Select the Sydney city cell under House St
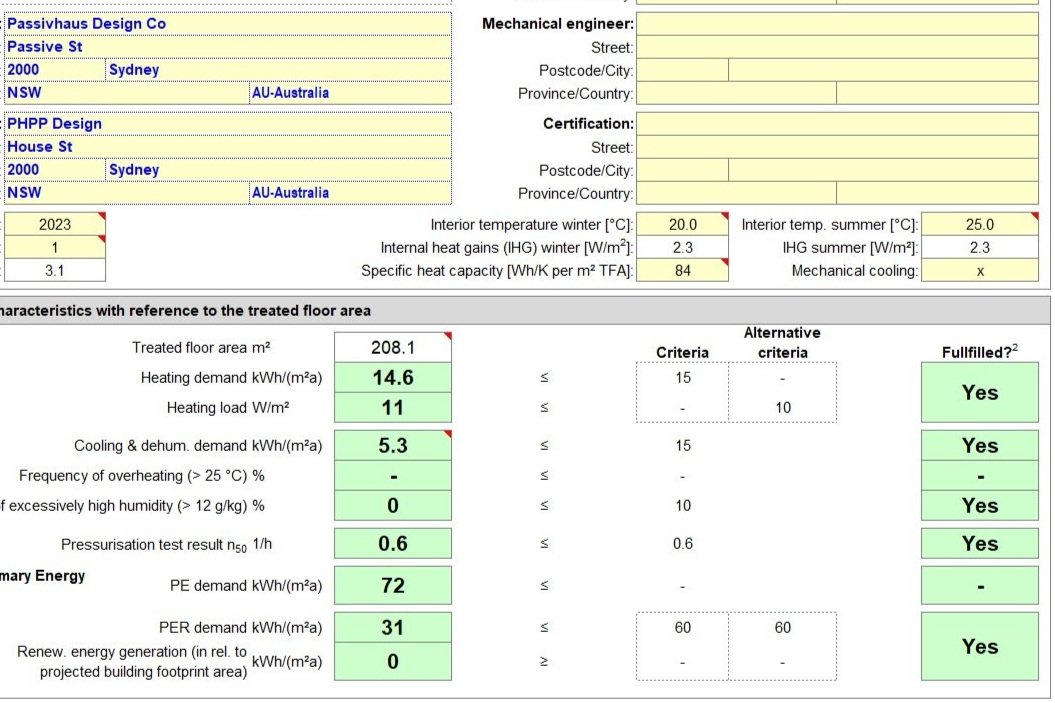Screen dimensions: 1055x703 279,170
